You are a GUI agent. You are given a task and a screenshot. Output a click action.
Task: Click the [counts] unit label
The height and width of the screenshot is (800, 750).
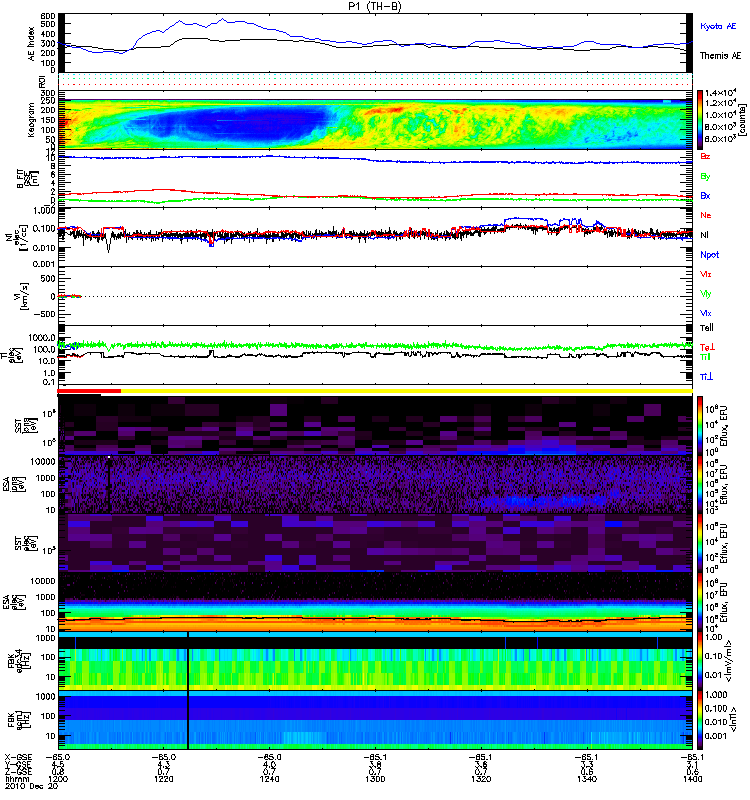[741, 120]
